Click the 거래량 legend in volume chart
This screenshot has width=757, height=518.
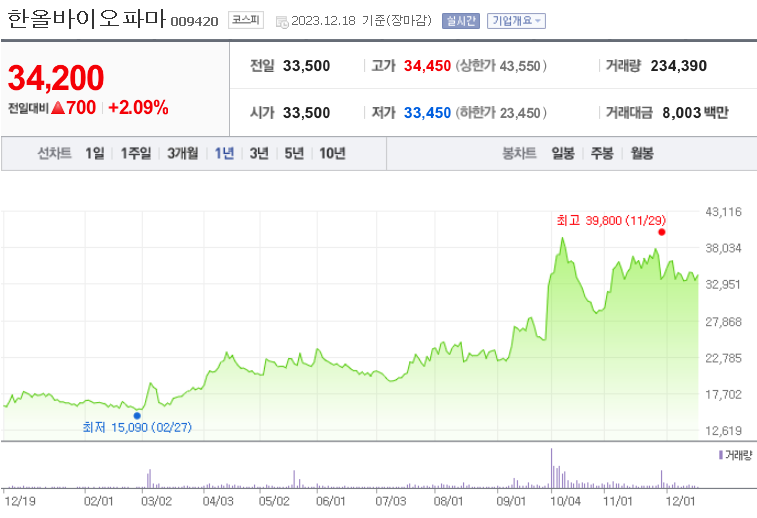(x=735, y=455)
